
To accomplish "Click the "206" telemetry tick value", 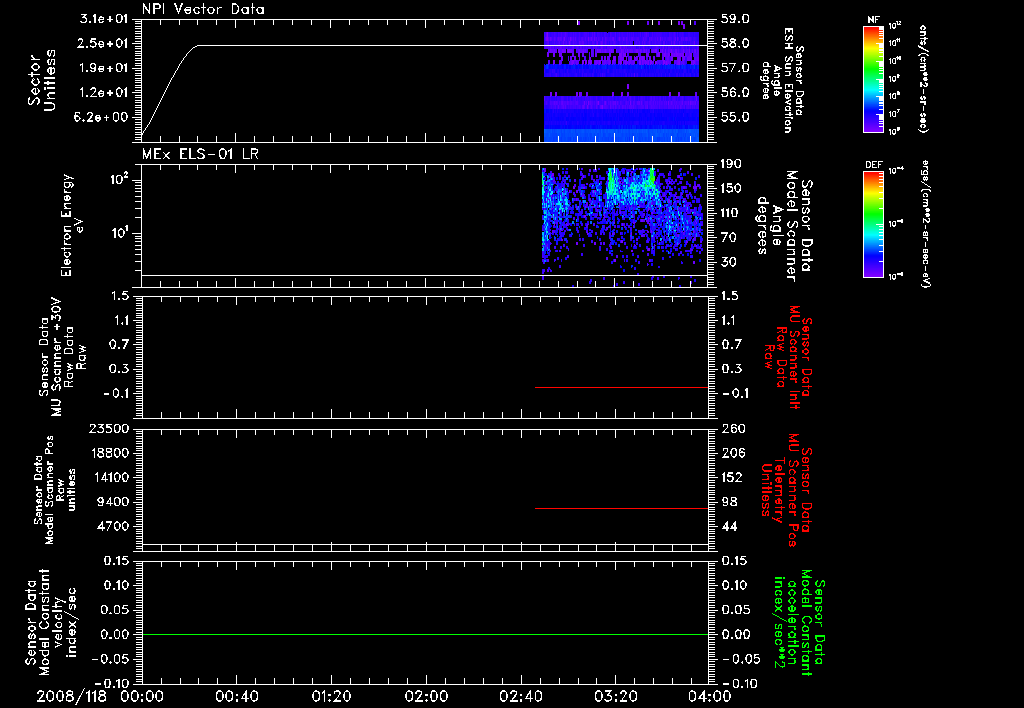I will (x=733, y=453).
